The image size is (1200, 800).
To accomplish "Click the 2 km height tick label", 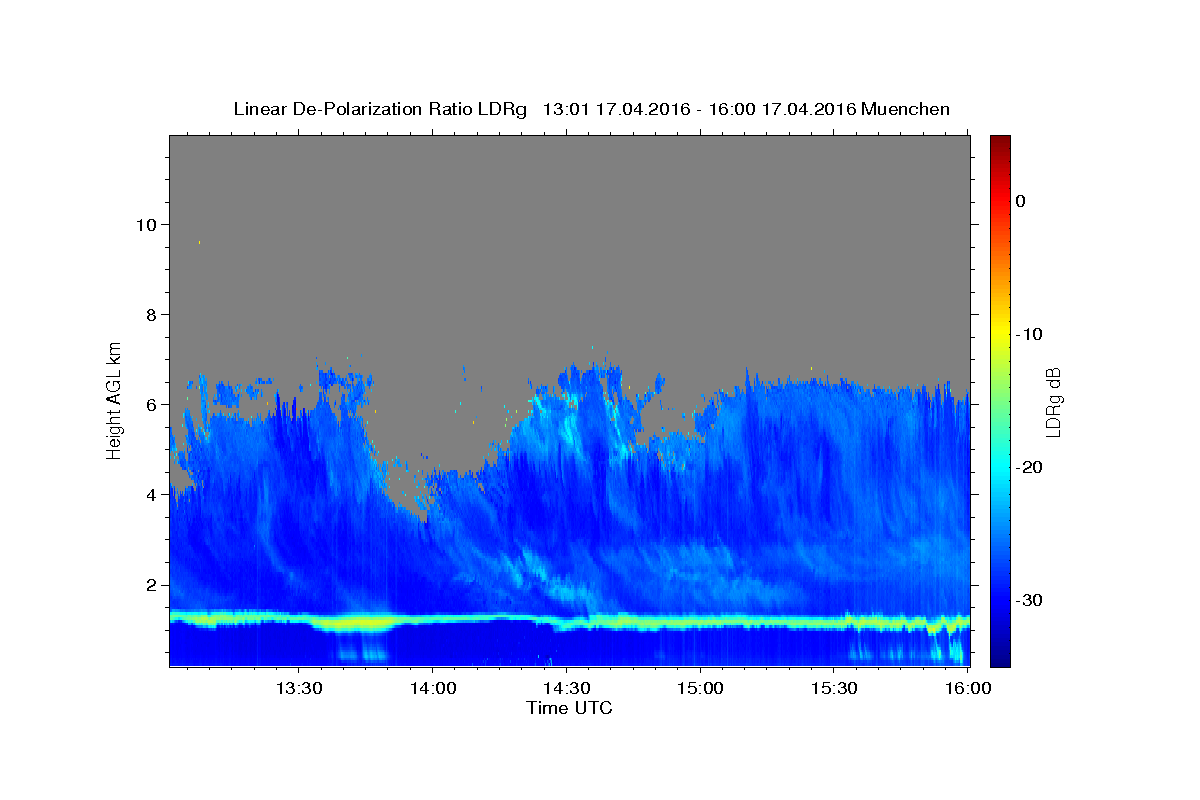I will click(152, 585).
